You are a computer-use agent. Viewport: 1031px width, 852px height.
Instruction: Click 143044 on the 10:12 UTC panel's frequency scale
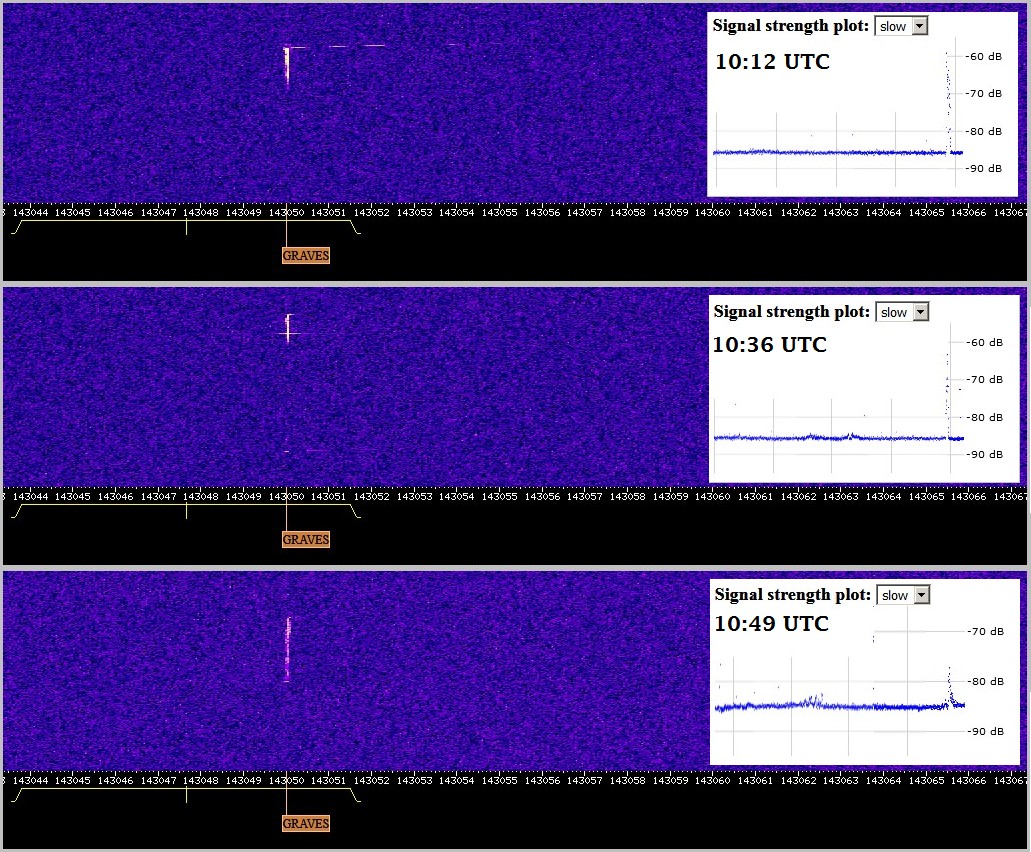coord(30,212)
